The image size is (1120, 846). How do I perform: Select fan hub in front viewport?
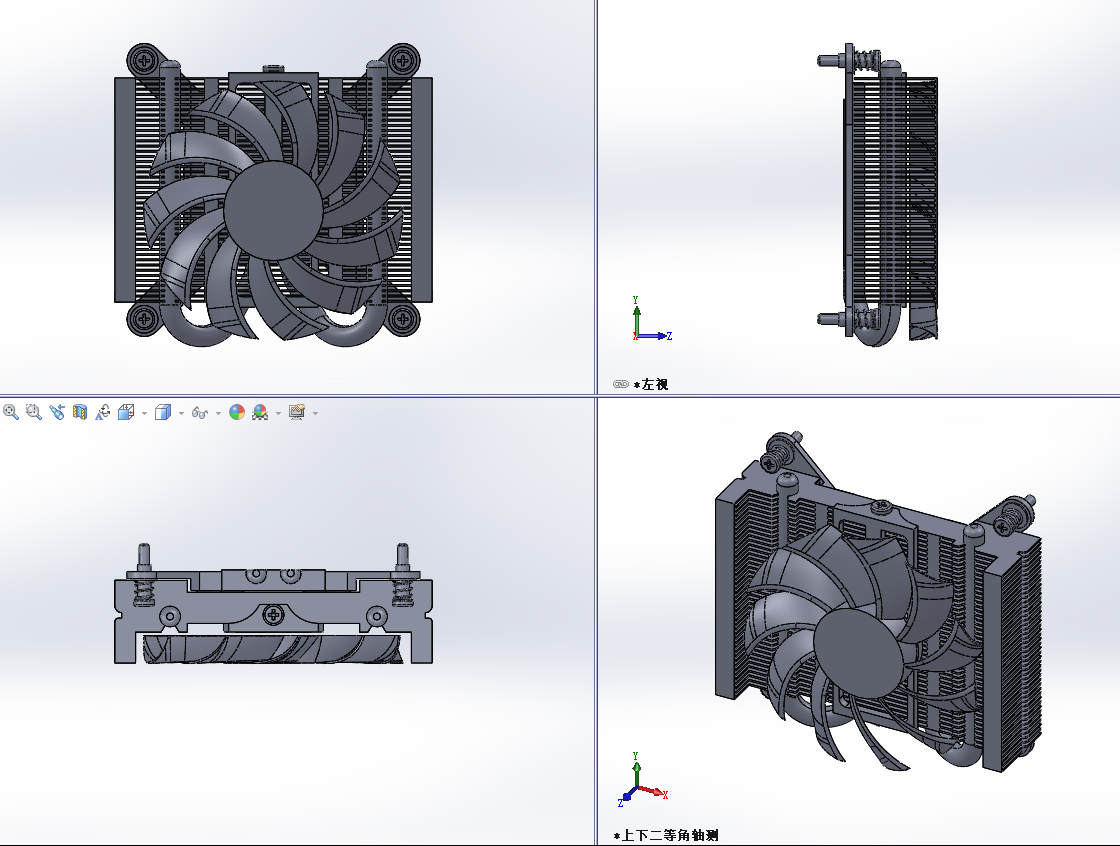(x=272, y=210)
